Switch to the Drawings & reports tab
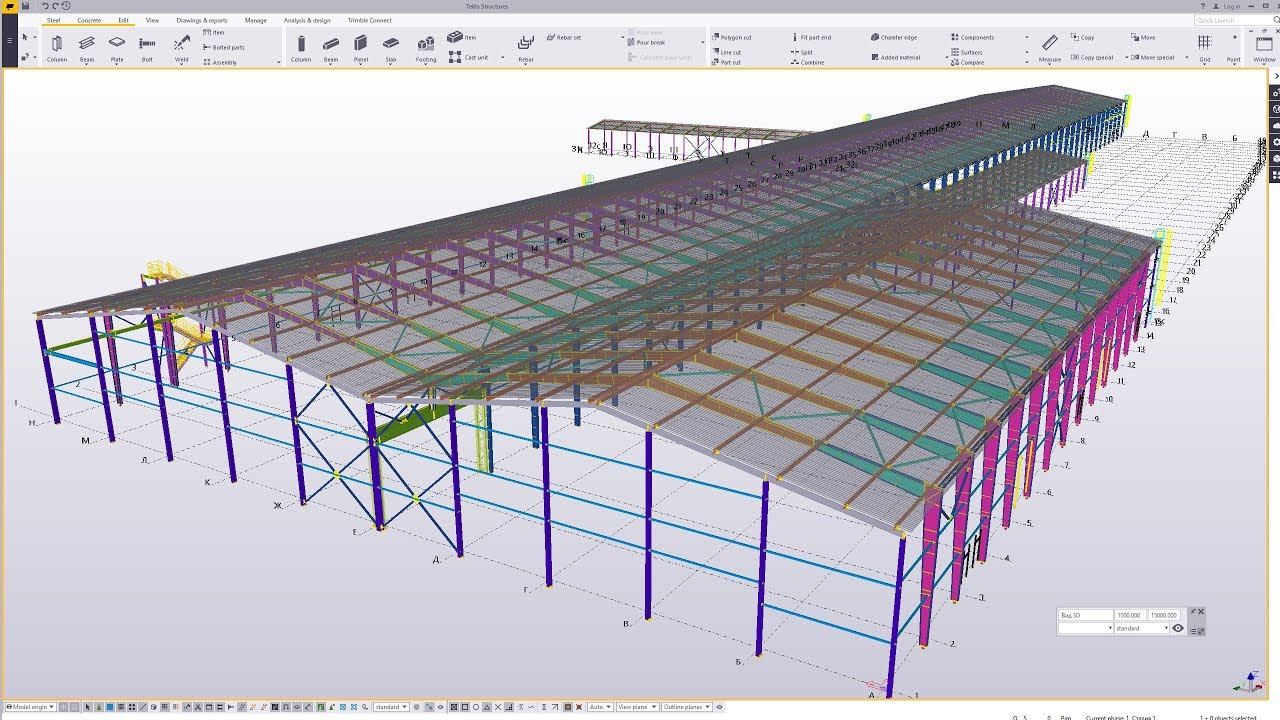Screen dimensions: 1280x720 click(x=202, y=20)
